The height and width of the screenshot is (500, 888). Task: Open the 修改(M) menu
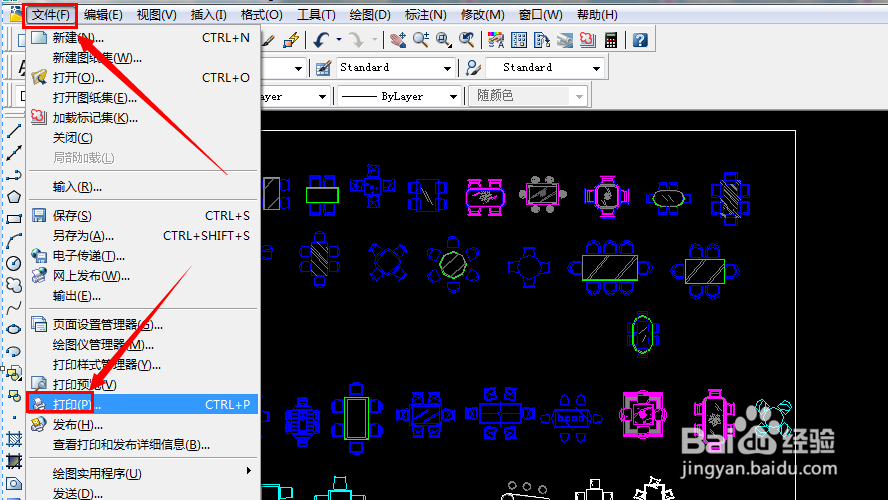click(483, 15)
